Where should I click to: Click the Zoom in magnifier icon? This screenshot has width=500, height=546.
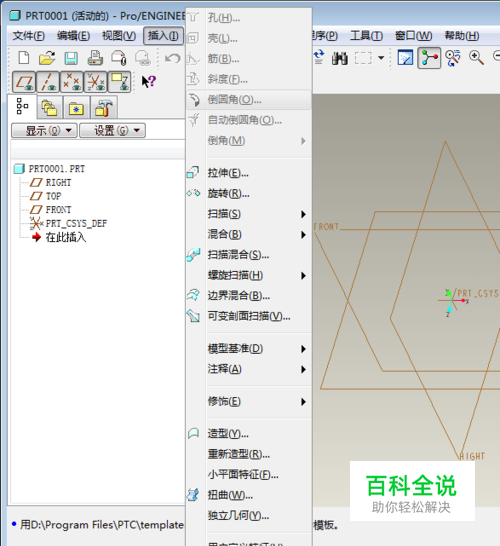click(476, 57)
